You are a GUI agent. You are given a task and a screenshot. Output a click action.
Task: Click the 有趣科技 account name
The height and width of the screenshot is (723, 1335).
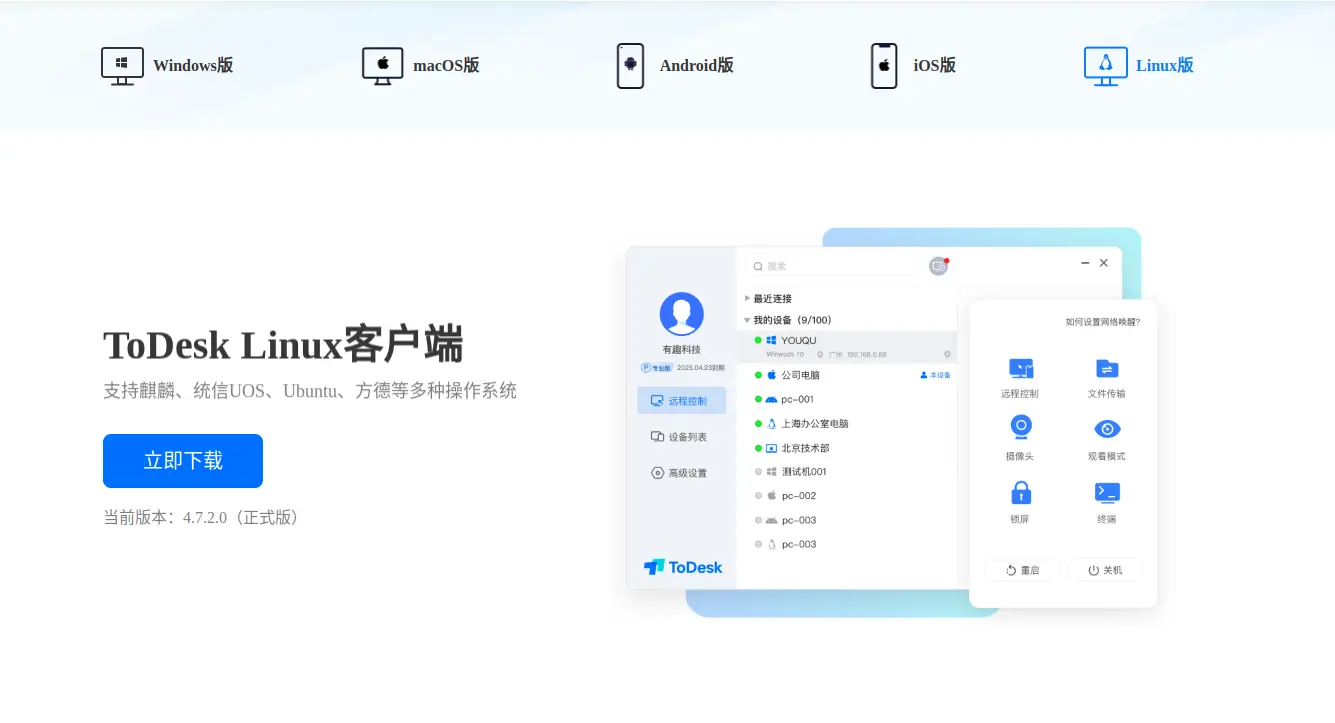click(x=682, y=350)
